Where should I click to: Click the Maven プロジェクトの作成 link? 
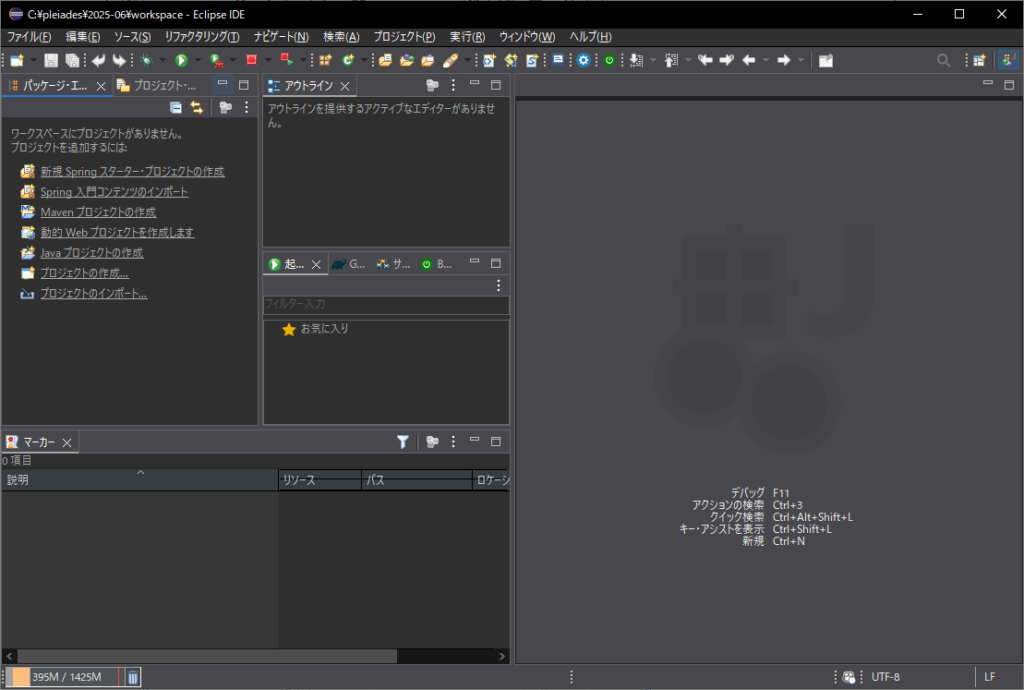click(98, 212)
